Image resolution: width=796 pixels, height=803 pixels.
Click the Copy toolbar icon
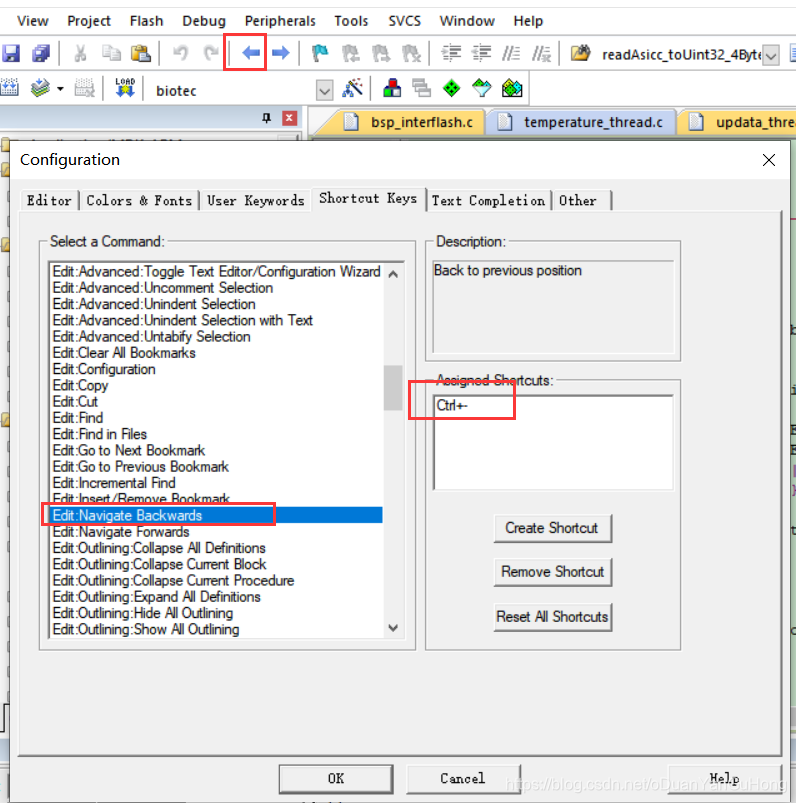tap(111, 53)
